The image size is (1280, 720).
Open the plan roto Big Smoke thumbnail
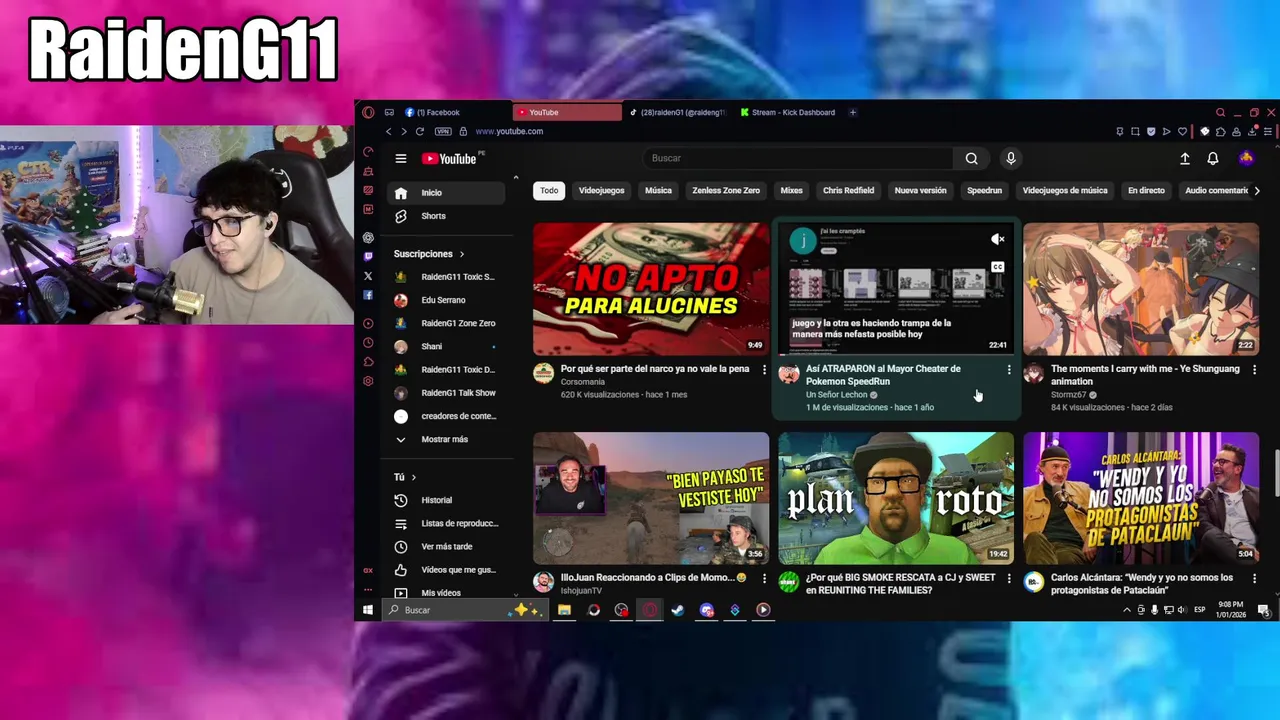pos(896,498)
